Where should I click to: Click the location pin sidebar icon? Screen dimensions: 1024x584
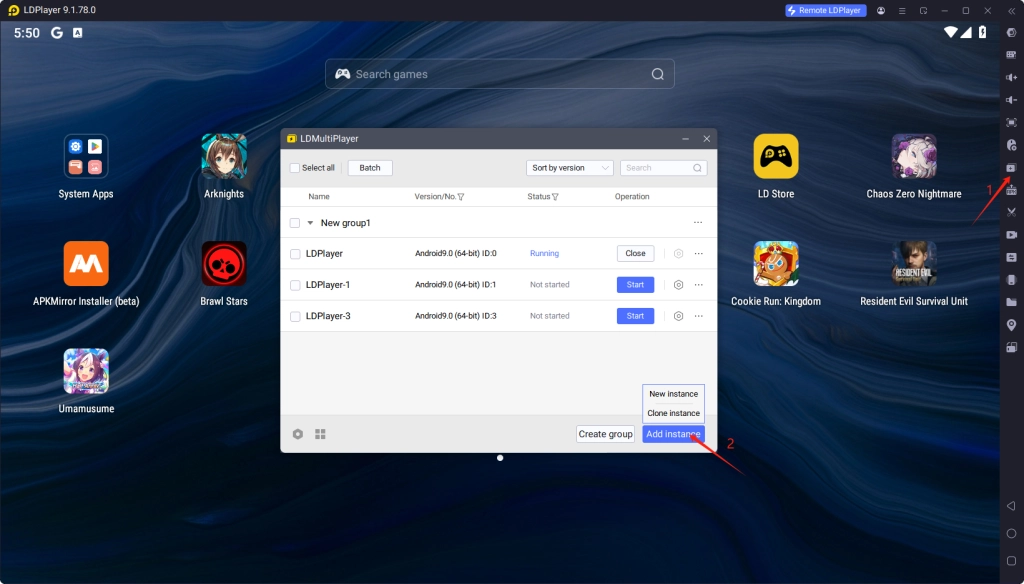pos(1011,325)
